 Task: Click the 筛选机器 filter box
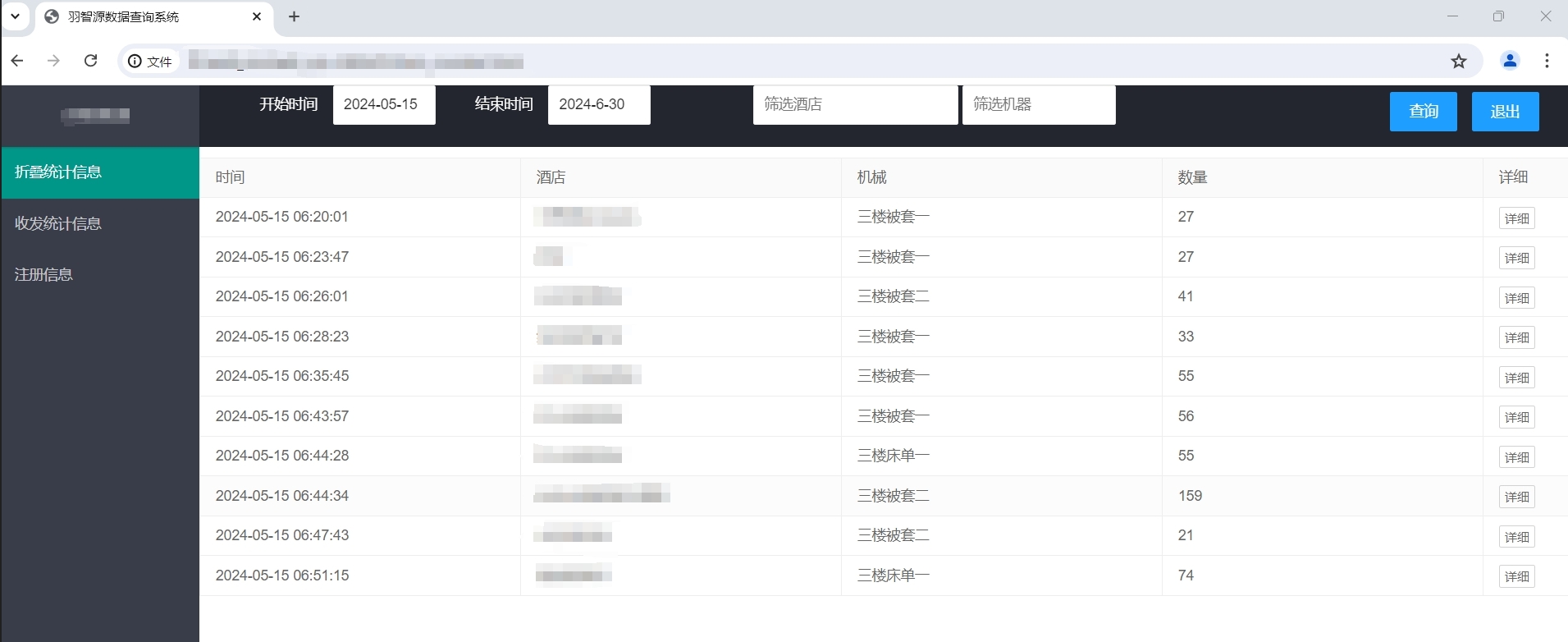point(1038,105)
